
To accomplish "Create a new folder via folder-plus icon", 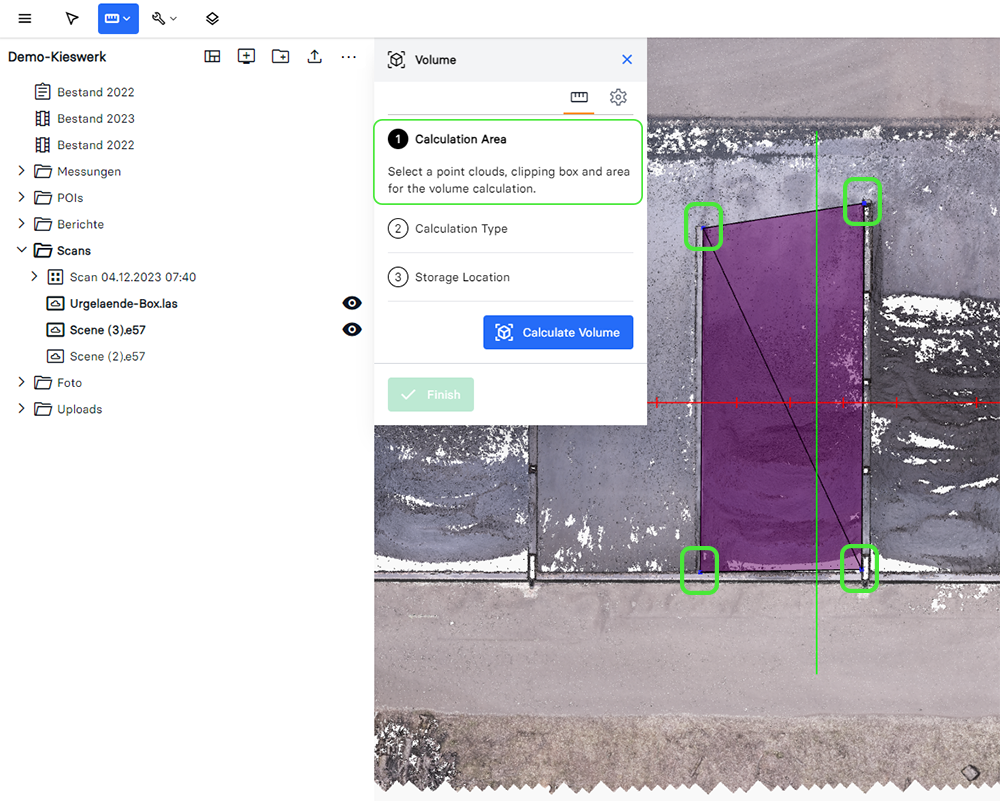I will click(x=280, y=57).
